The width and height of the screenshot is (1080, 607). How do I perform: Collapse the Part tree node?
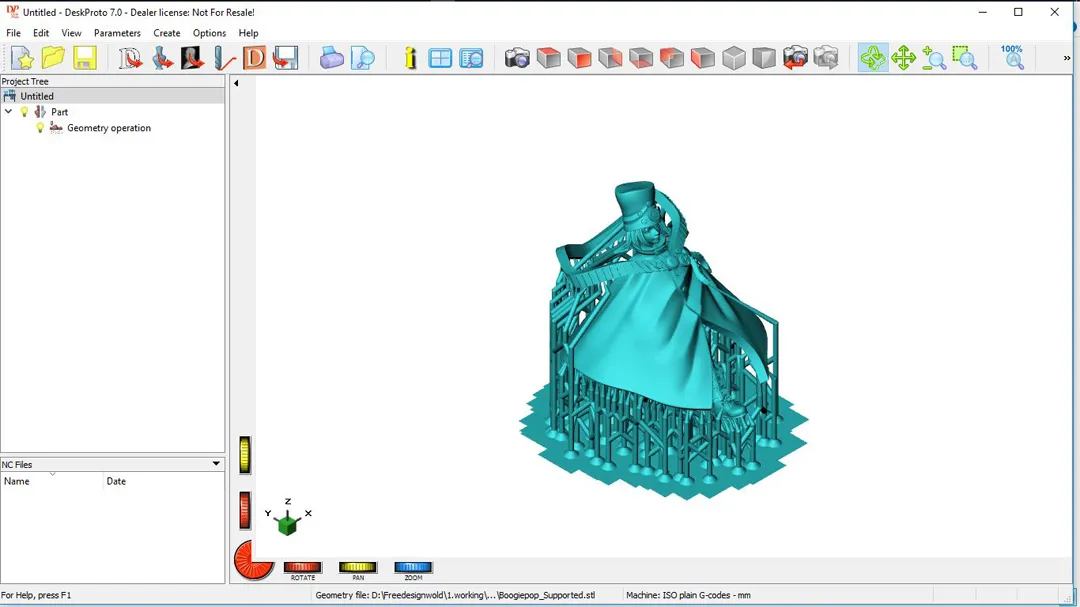point(8,112)
